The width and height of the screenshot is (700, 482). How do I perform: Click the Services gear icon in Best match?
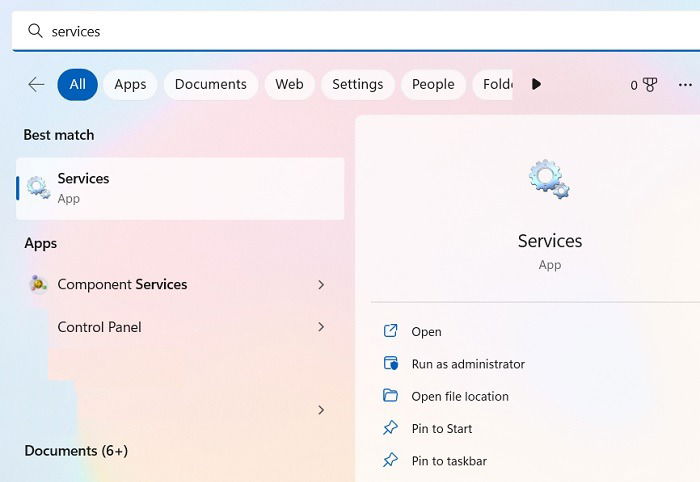point(38,187)
